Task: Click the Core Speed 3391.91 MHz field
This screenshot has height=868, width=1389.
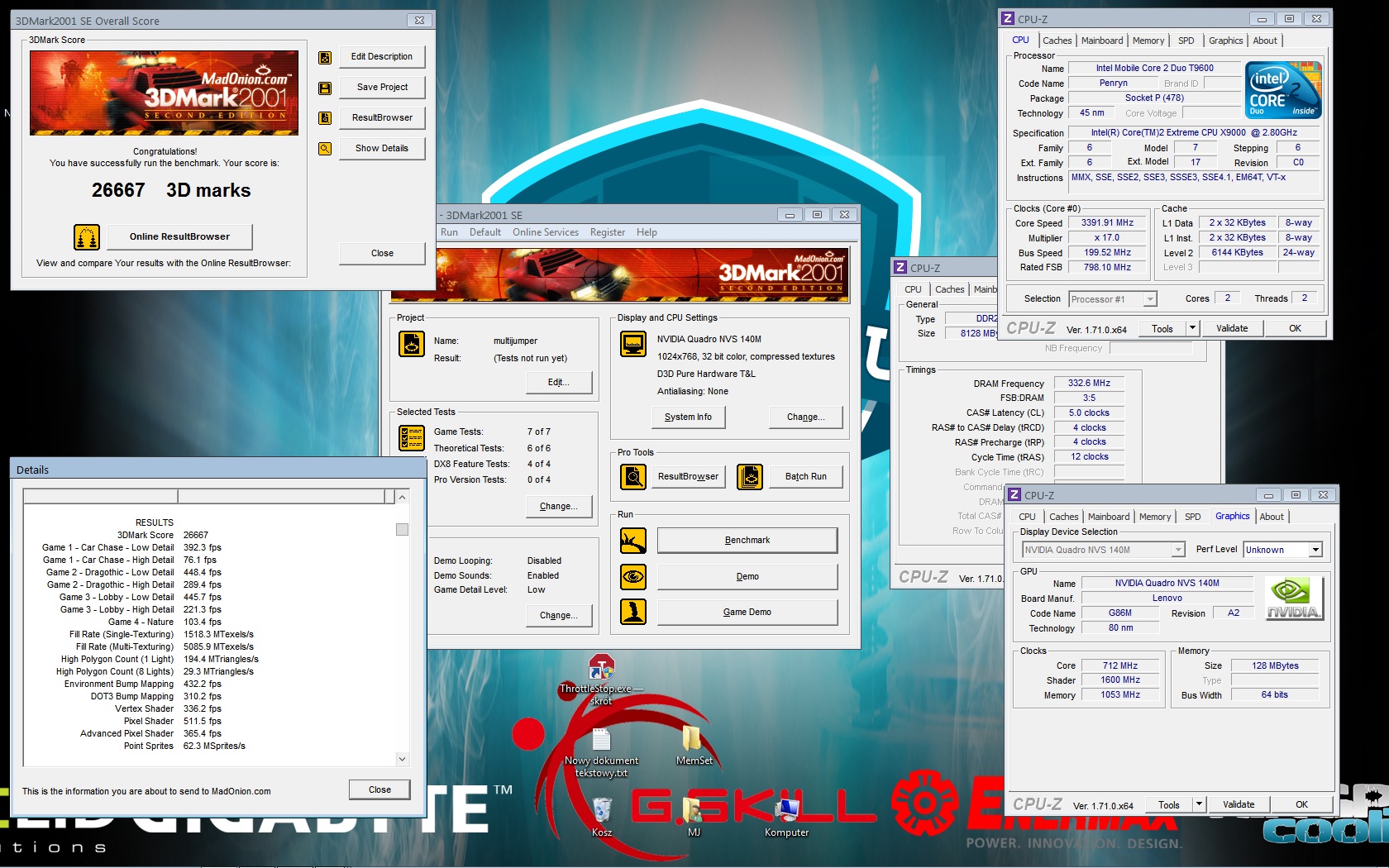Action: point(1107,223)
